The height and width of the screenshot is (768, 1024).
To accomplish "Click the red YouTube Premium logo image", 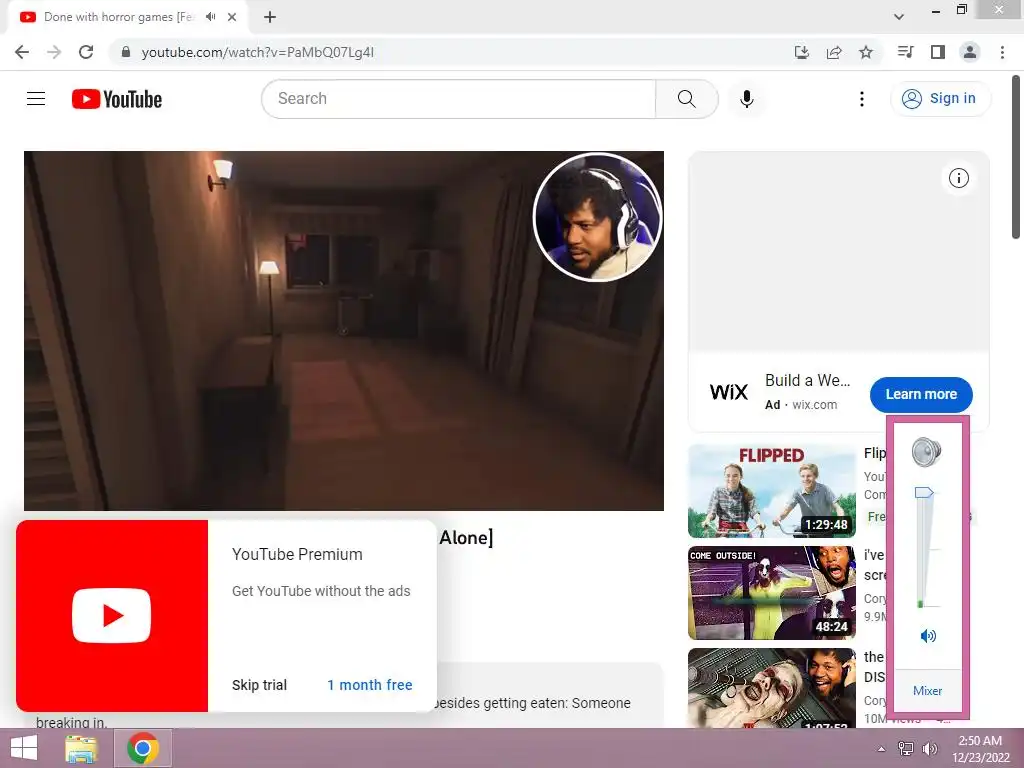I will point(112,616).
